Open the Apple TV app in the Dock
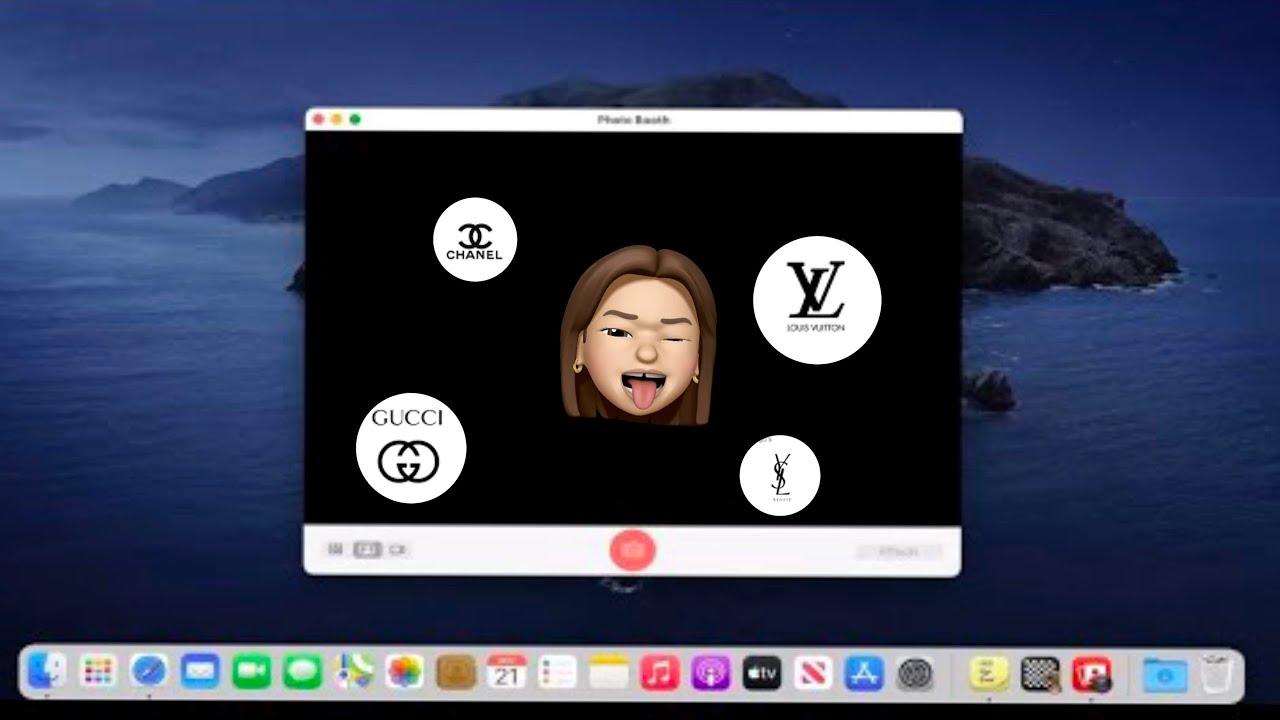This screenshot has height=720, width=1280. (x=762, y=672)
